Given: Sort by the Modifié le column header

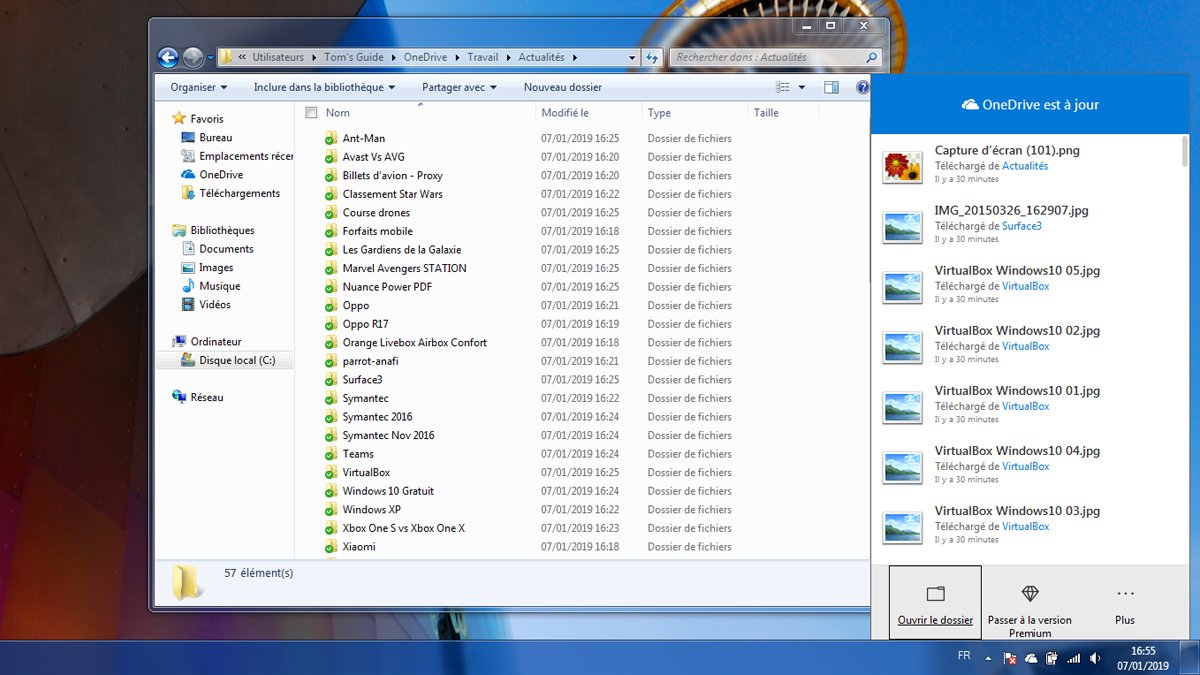Looking at the screenshot, I should tap(589, 113).
